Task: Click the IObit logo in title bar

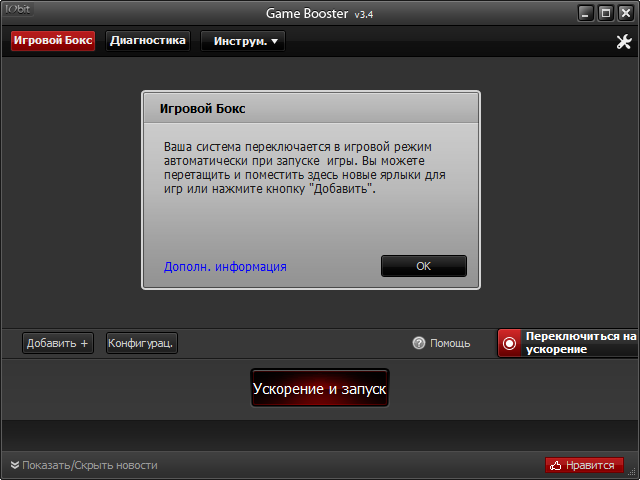Action: point(18,9)
